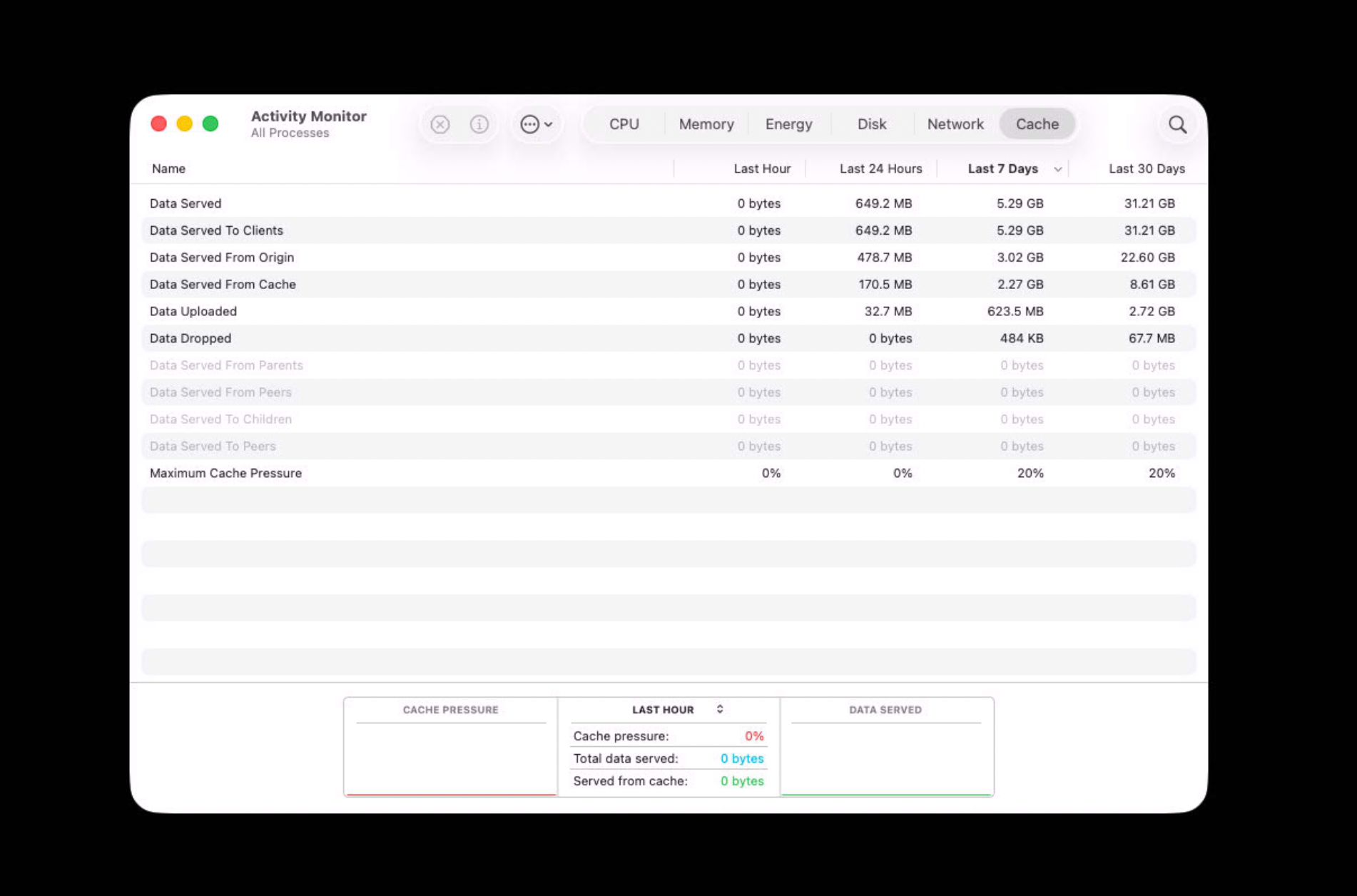This screenshot has height=896, width=1357.
Task: Click the green full-screen window button
Action: coord(210,123)
